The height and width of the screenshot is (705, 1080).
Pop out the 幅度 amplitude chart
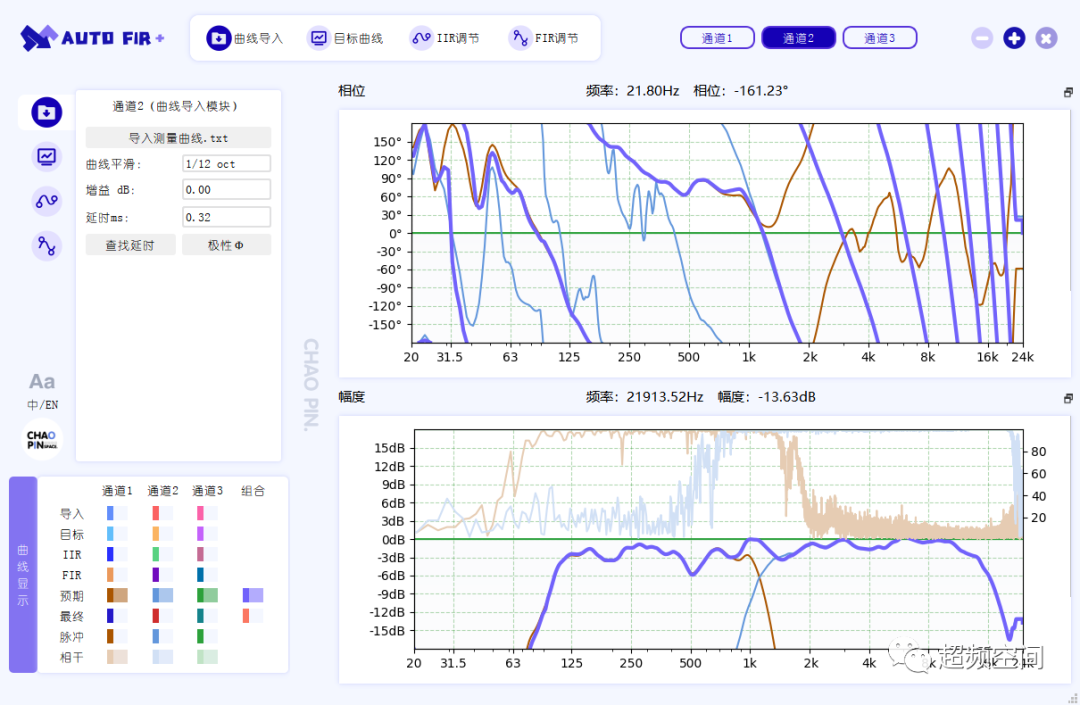point(1068,398)
